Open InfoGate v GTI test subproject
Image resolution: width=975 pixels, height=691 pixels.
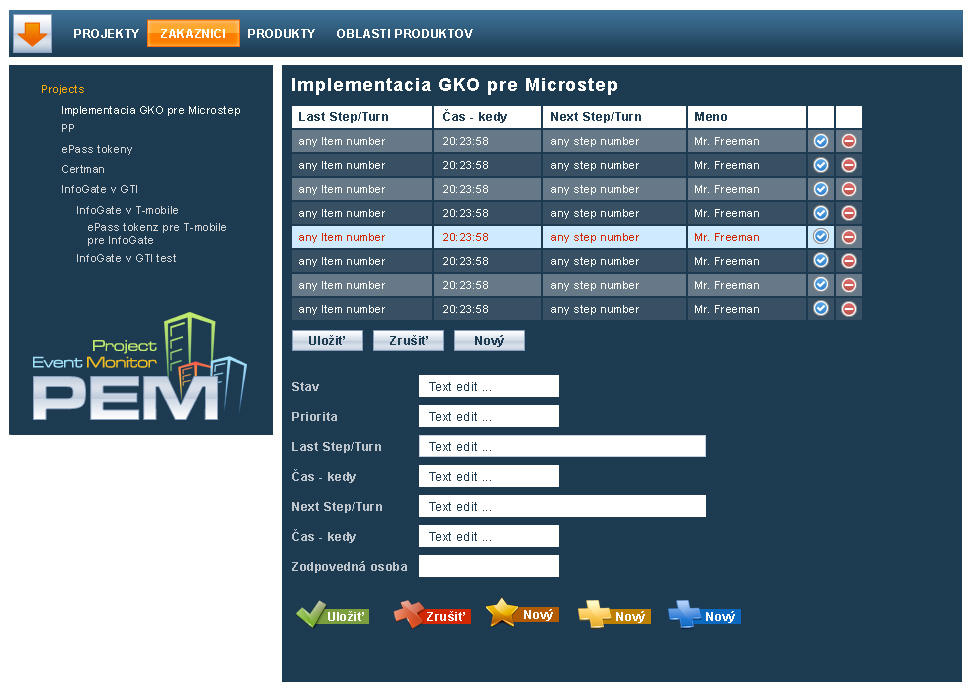(x=126, y=258)
